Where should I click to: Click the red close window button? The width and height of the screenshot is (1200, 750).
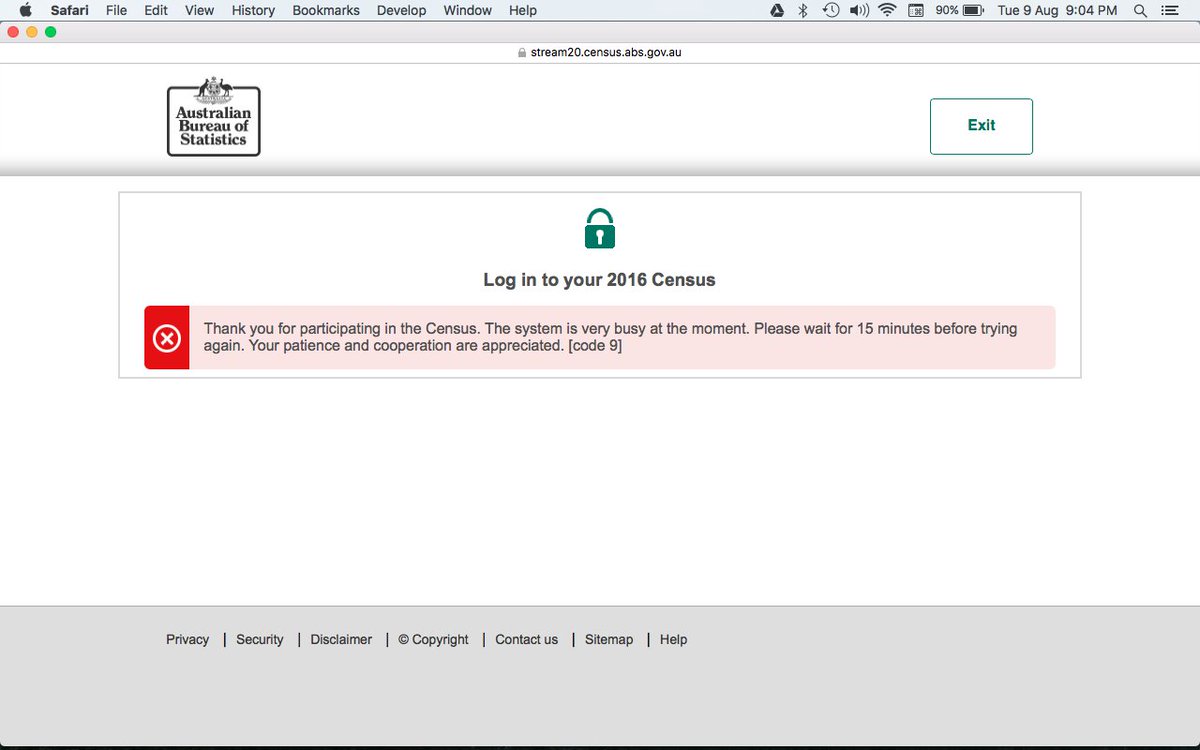pos(13,32)
